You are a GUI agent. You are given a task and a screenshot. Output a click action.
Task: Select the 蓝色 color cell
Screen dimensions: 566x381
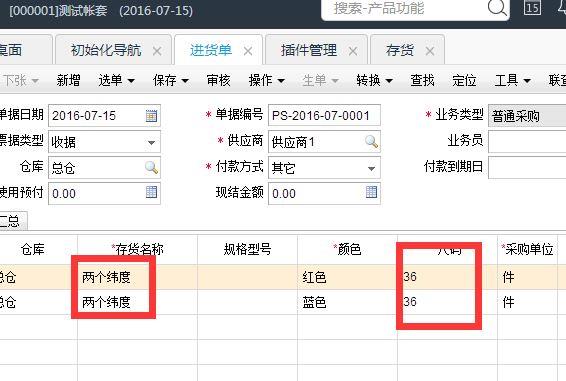[347, 302]
